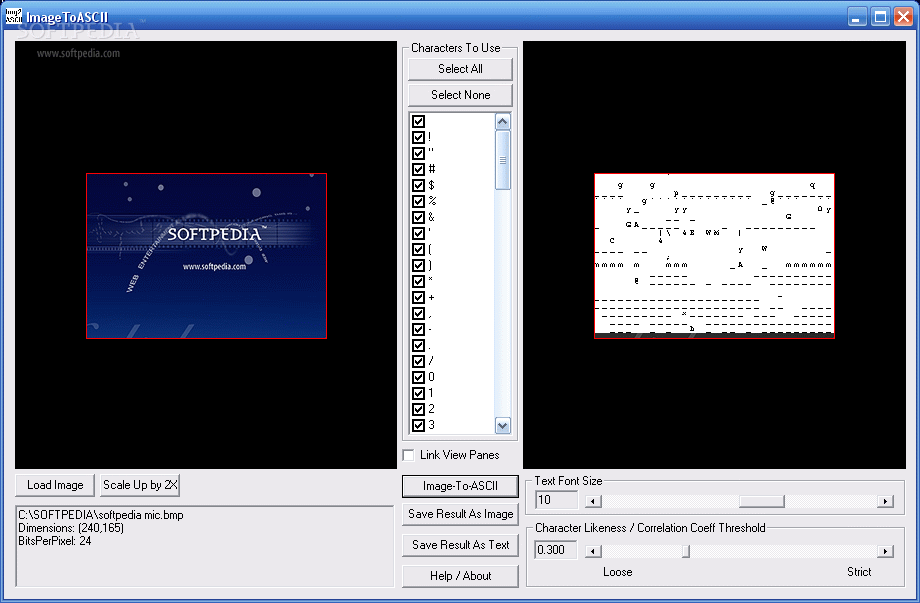Close the ImageToASCII window
This screenshot has height=603, width=920.
coord(903,17)
